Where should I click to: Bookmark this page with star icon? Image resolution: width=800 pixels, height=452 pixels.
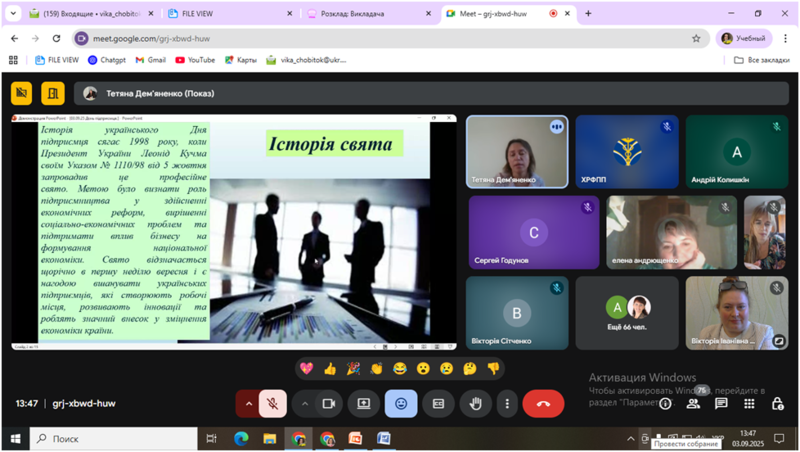pos(696,38)
